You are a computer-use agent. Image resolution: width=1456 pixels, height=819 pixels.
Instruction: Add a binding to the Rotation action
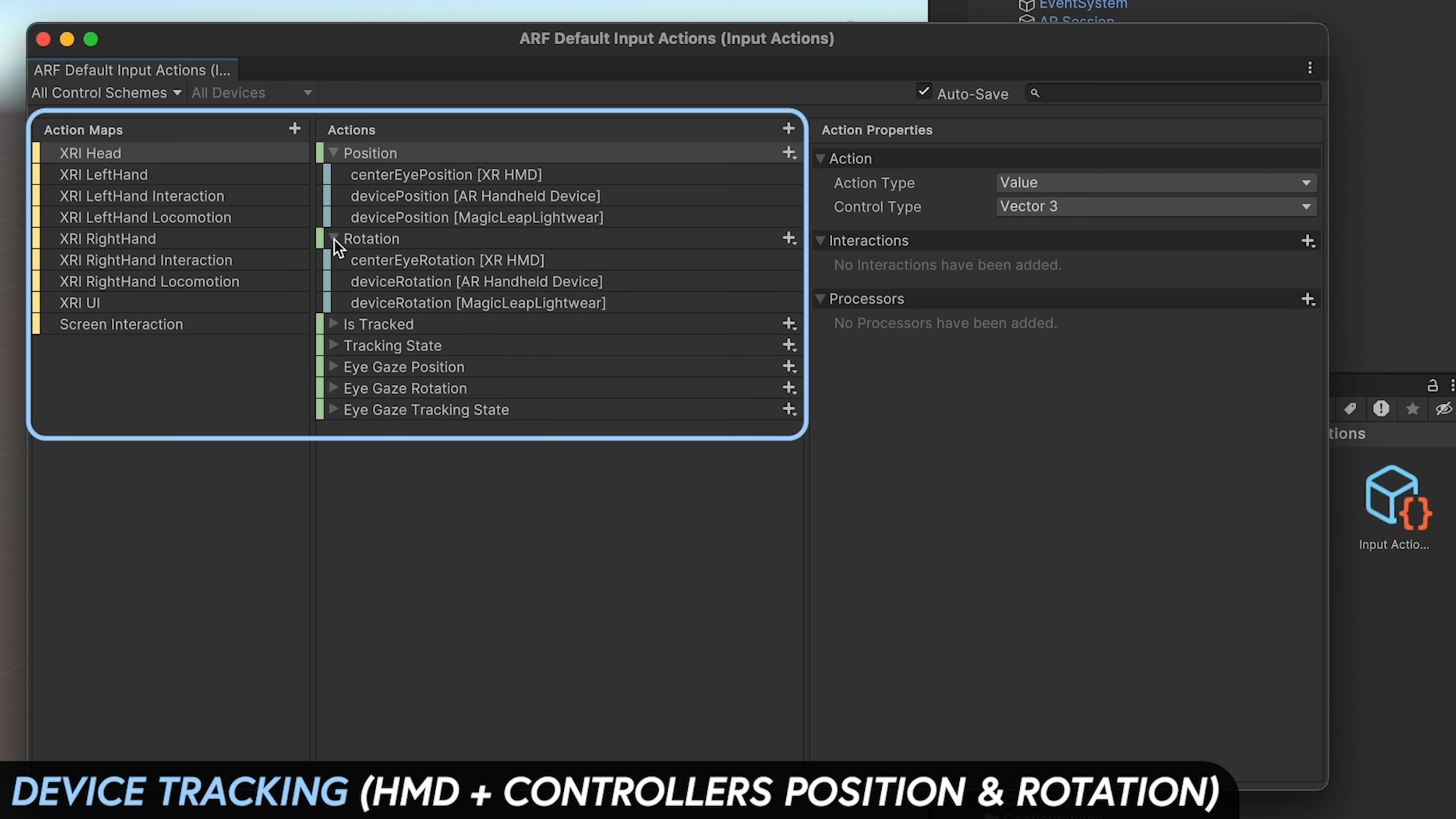click(789, 238)
